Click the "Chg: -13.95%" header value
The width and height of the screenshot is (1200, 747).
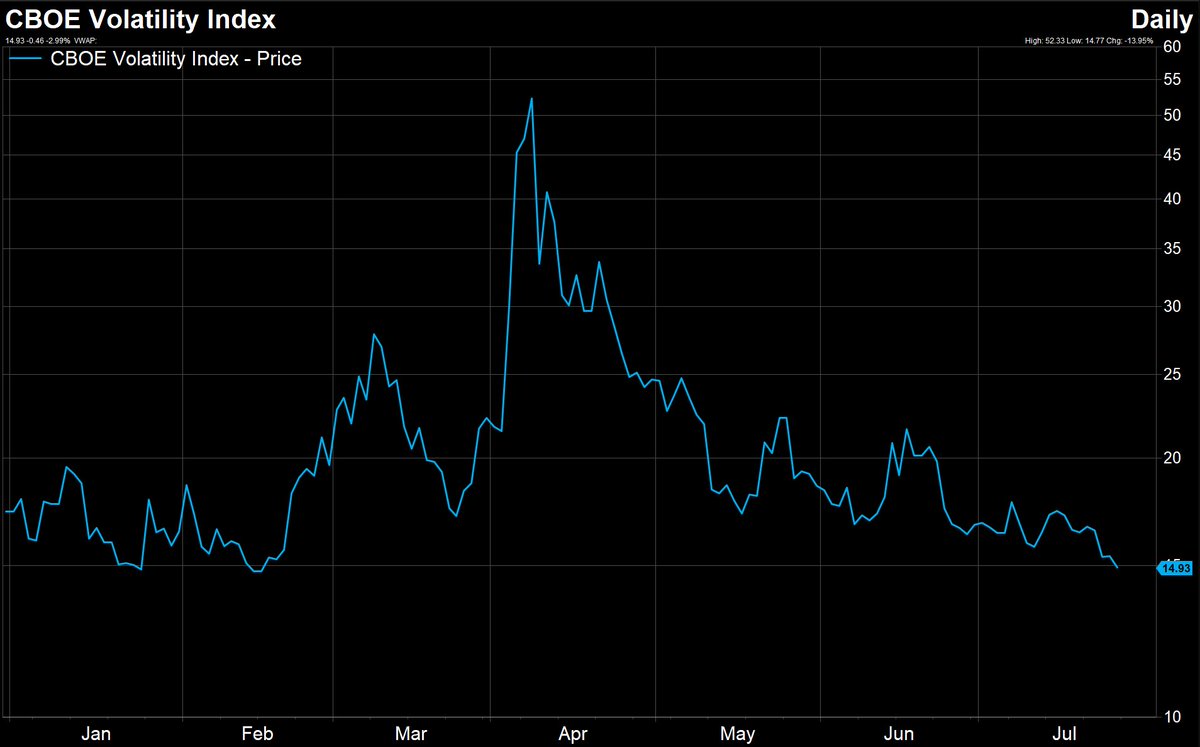tap(1130, 41)
